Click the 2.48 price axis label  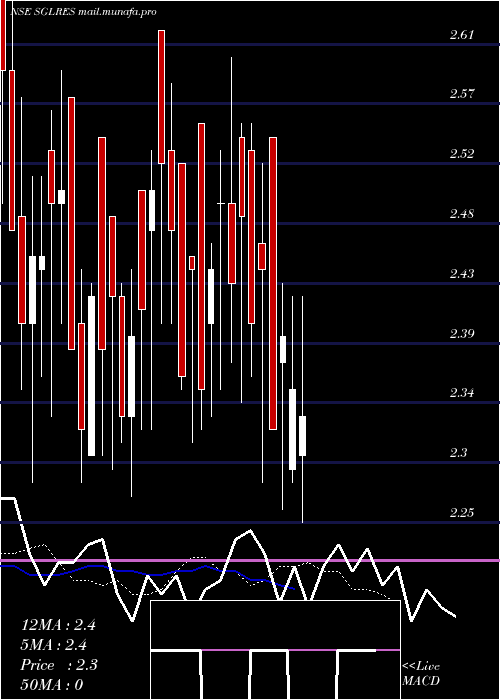tap(461, 214)
